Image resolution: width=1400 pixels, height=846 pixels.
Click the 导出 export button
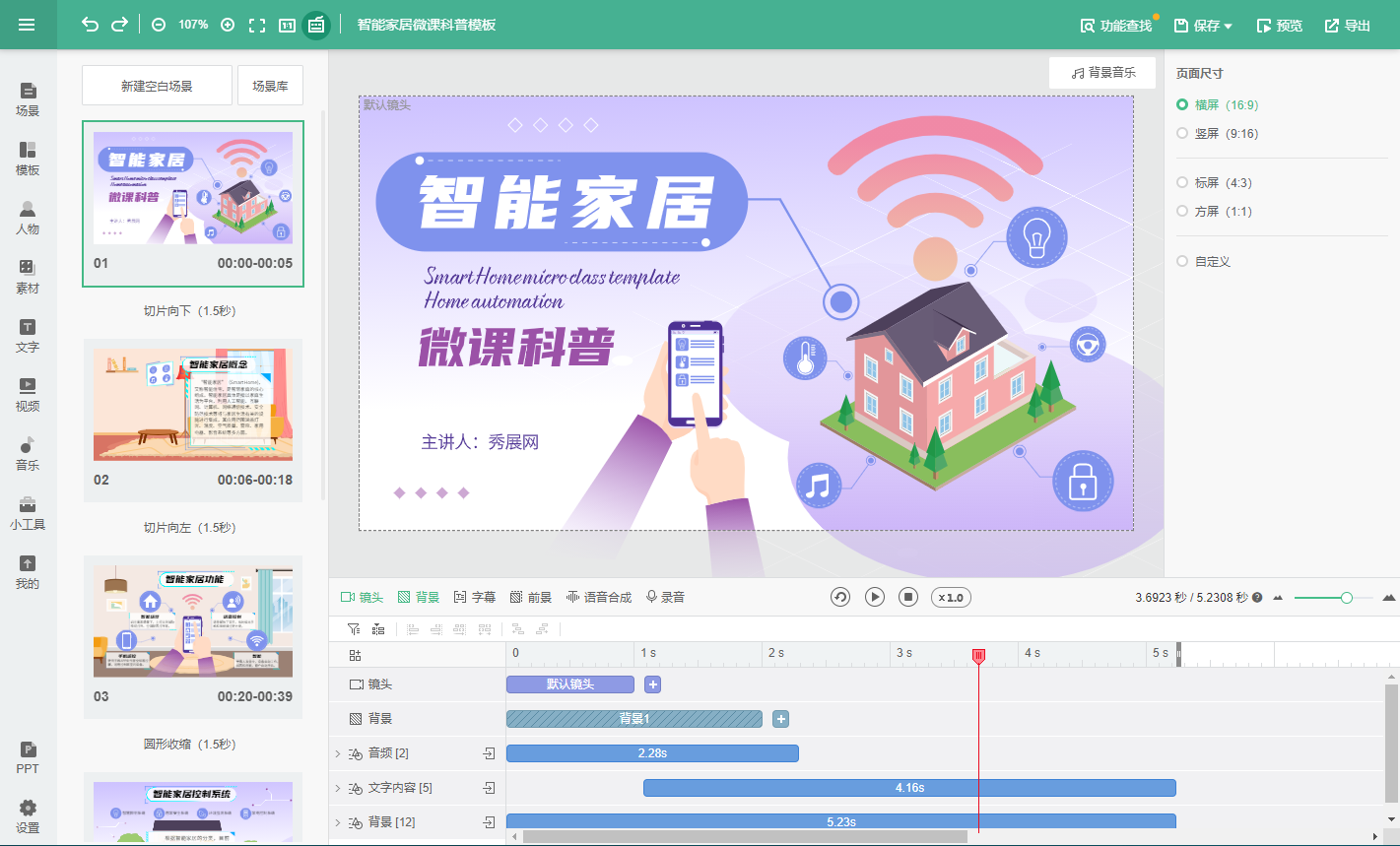click(x=1348, y=26)
